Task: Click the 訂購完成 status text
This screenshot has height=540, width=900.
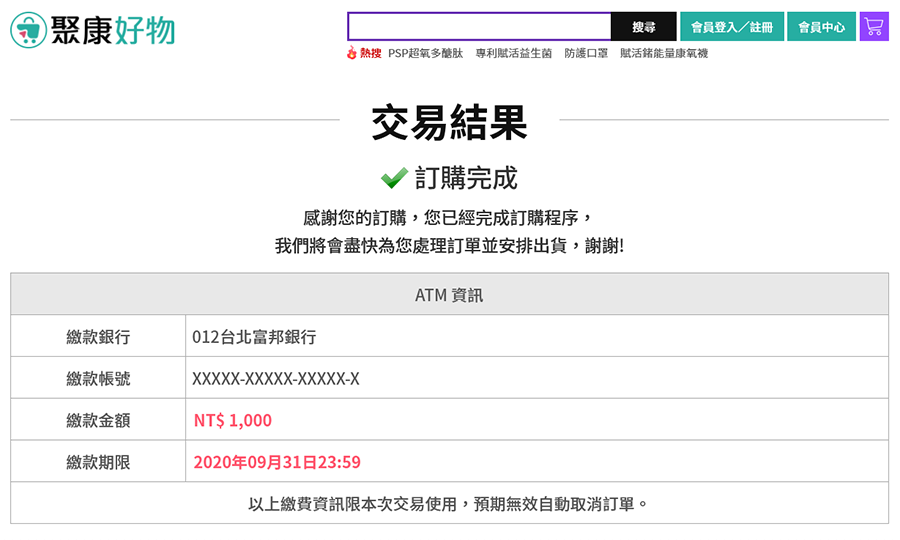Action: pyautogui.click(x=466, y=178)
